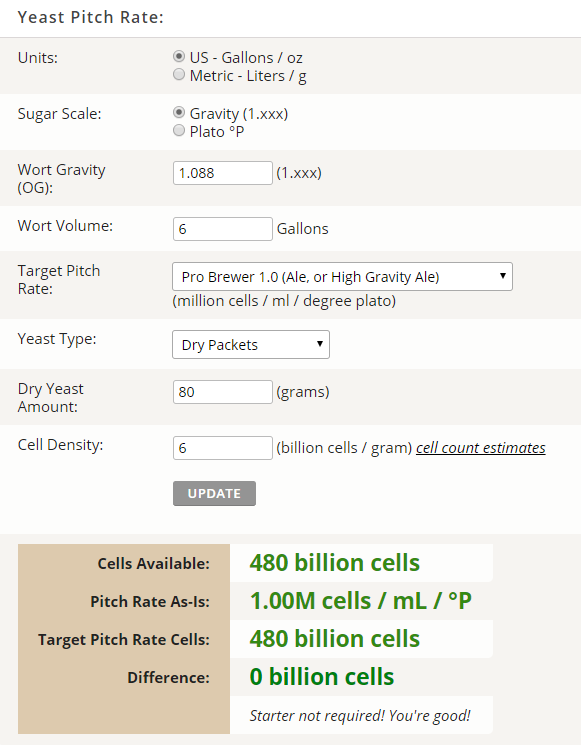Click the 1.00M cells / mL / °P value
581x749 pixels.
click(x=361, y=601)
